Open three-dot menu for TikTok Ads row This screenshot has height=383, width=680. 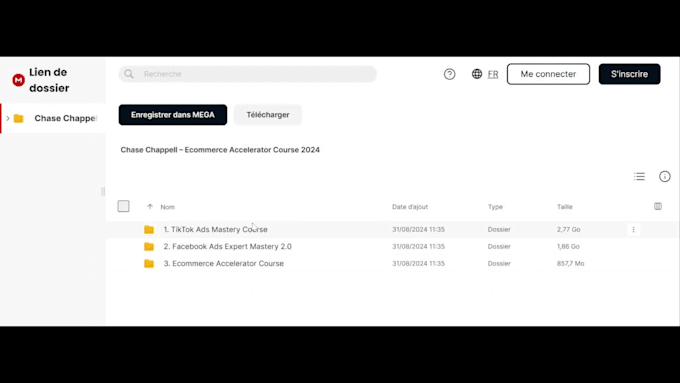pyautogui.click(x=633, y=229)
